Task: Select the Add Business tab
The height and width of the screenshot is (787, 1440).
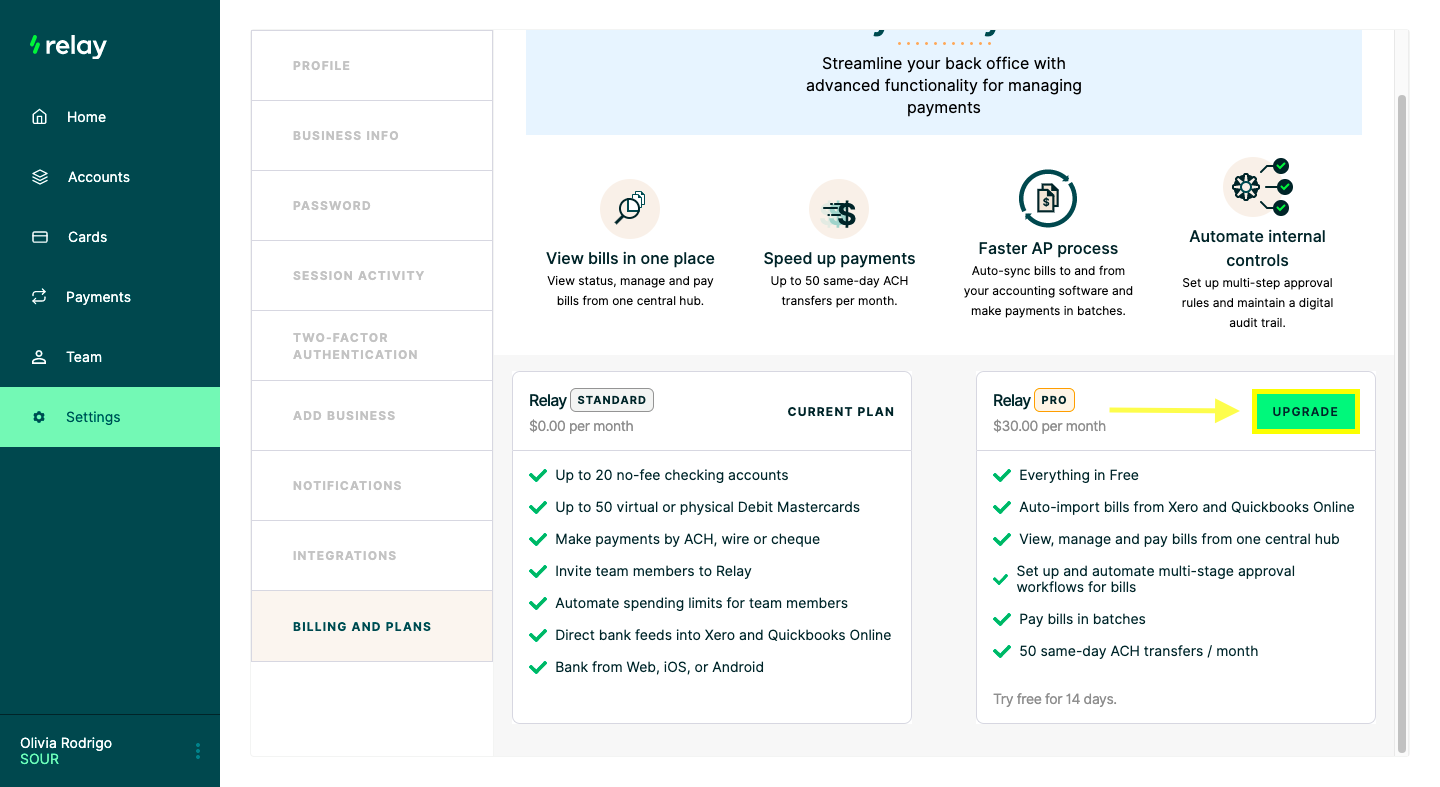Action: (372, 416)
